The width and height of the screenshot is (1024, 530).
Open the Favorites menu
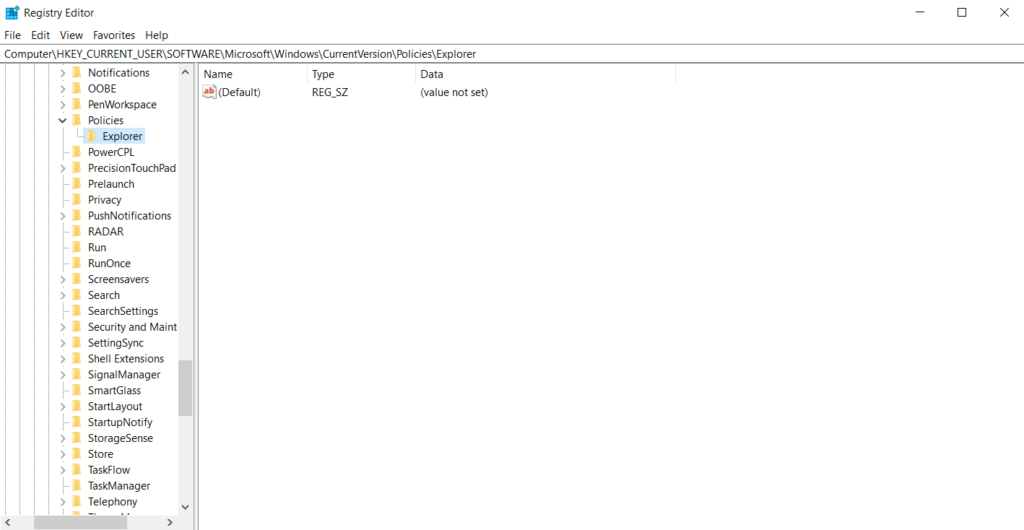click(x=114, y=35)
